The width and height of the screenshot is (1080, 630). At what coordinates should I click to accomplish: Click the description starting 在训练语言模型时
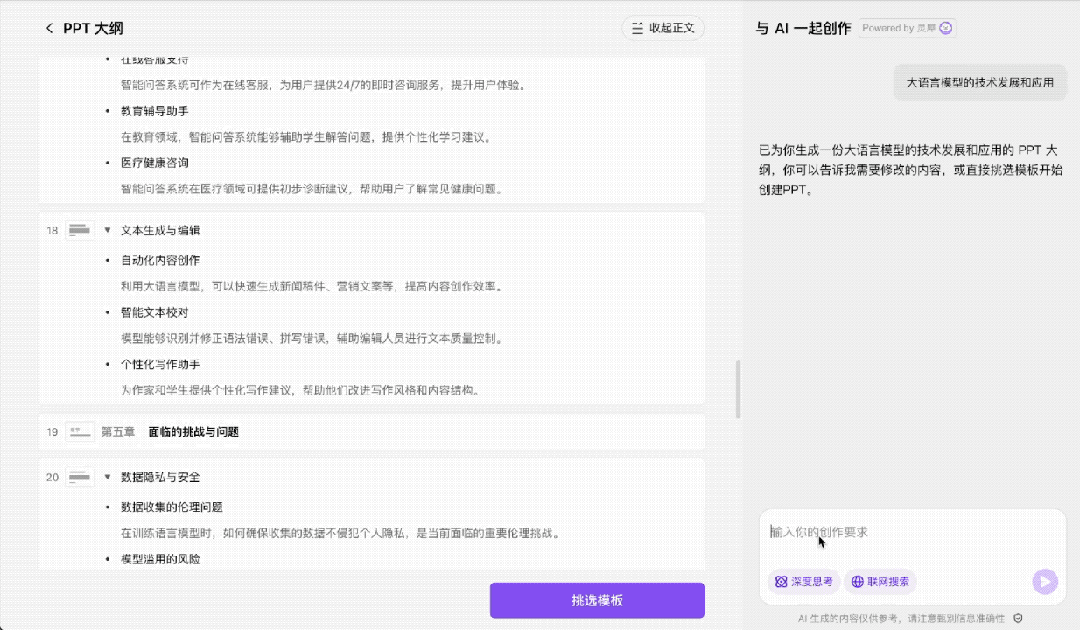point(340,533)
